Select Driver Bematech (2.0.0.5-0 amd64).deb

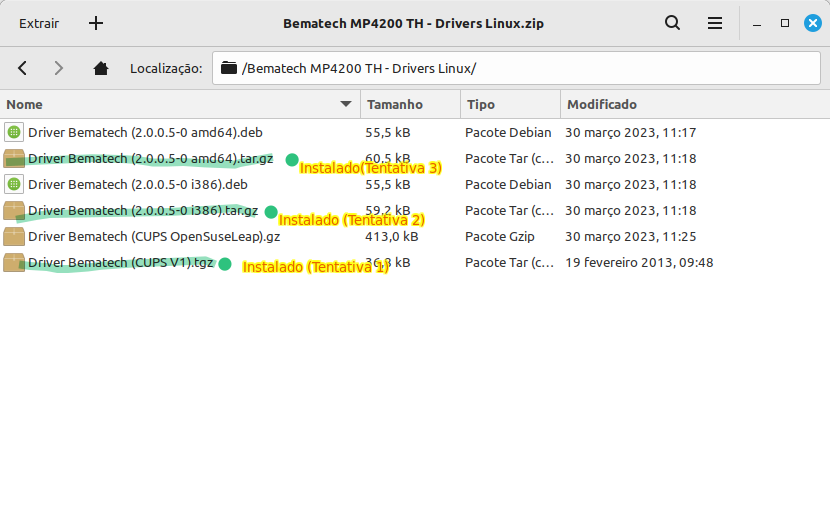click(x=145, y=132)
